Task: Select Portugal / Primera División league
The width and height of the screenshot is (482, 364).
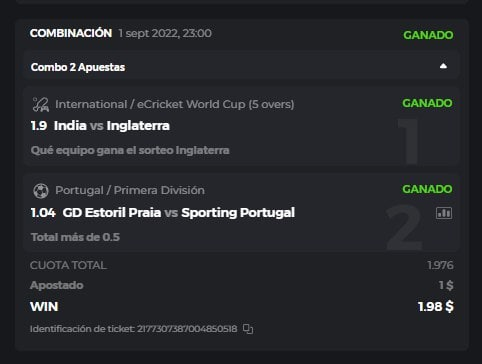Action: tap(130, 190)
